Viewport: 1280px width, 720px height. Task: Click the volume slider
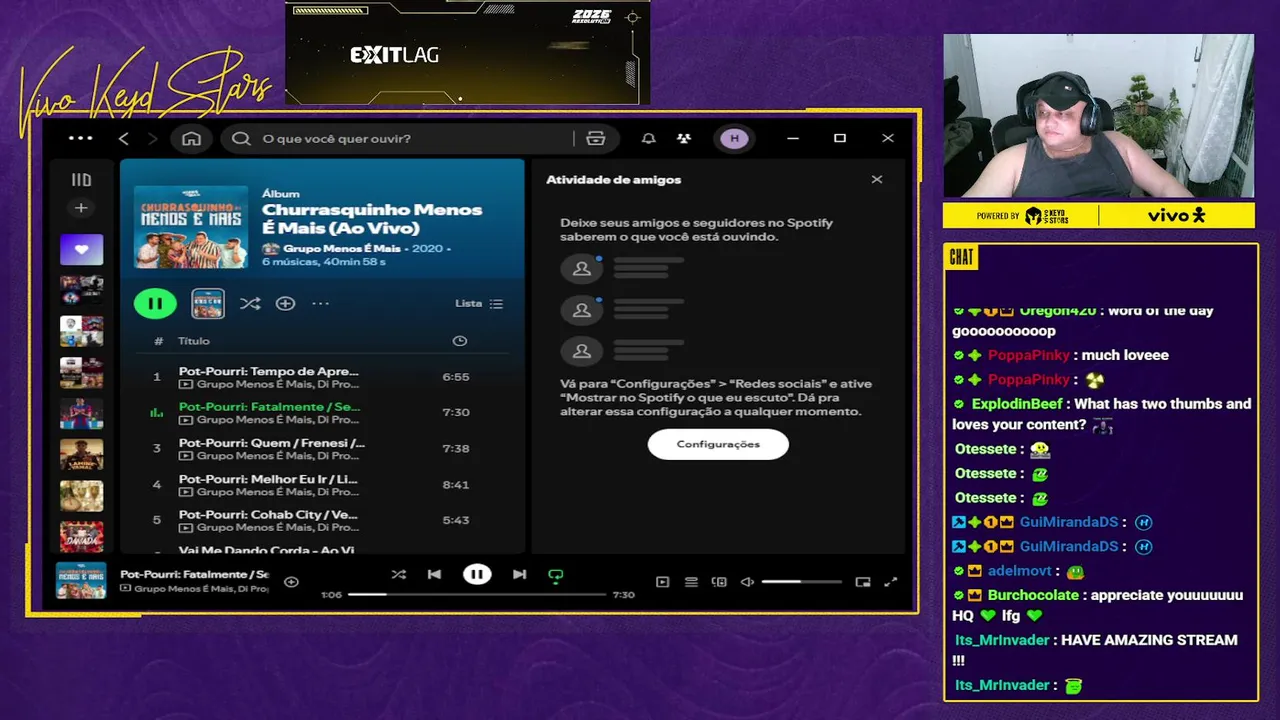801,582
